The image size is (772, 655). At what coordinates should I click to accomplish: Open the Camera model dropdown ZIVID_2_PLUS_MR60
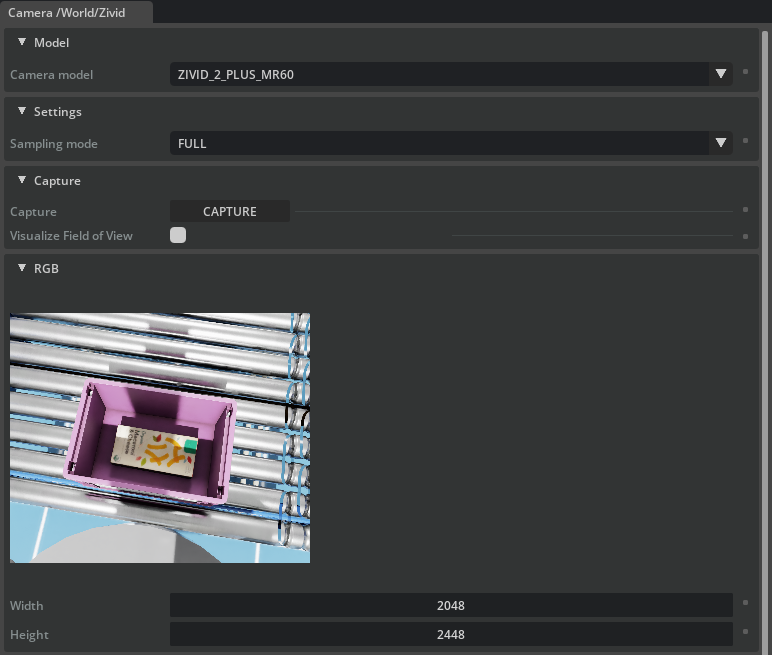point(450,74)
